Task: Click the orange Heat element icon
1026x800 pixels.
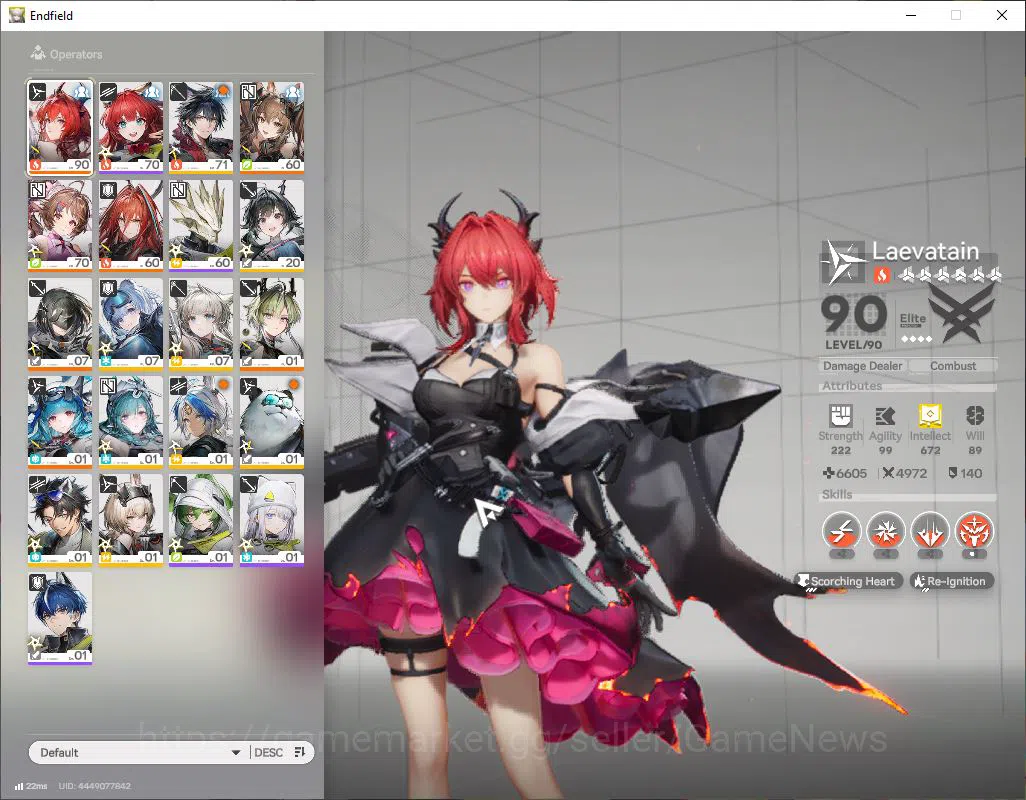Action: pyautogui.click(x=881, y=275)
